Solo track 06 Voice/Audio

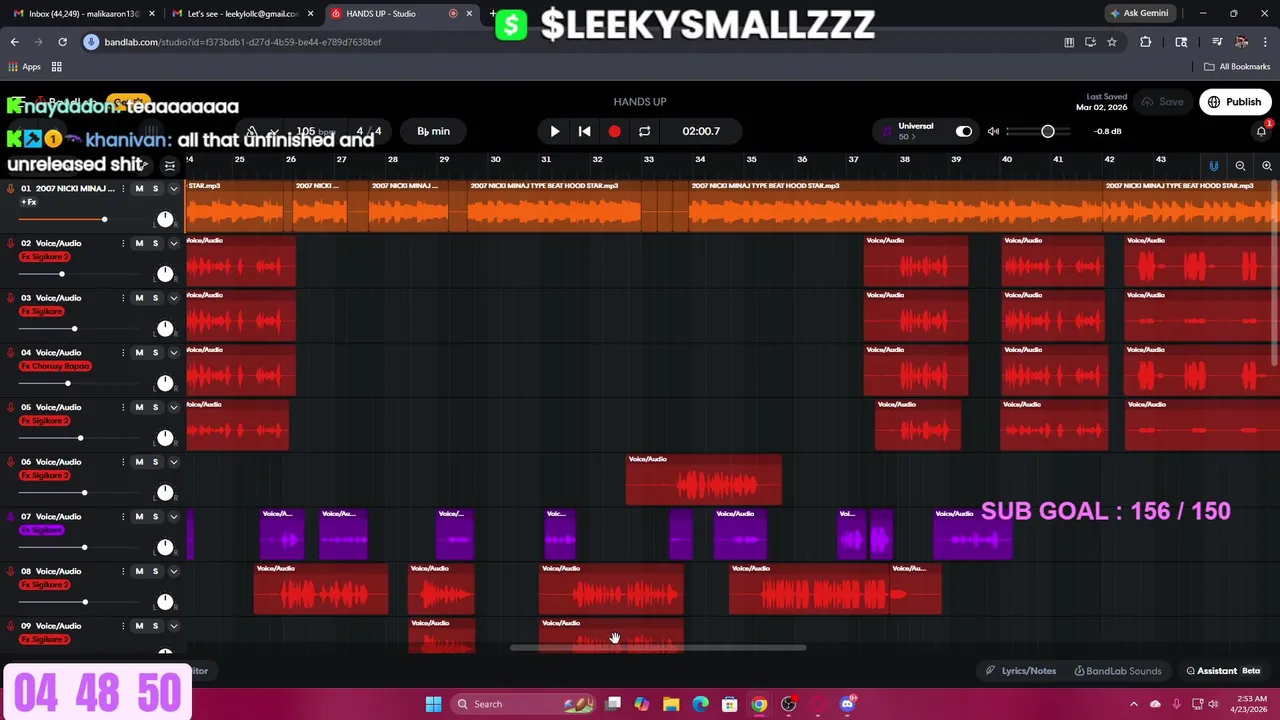(155, 462)
